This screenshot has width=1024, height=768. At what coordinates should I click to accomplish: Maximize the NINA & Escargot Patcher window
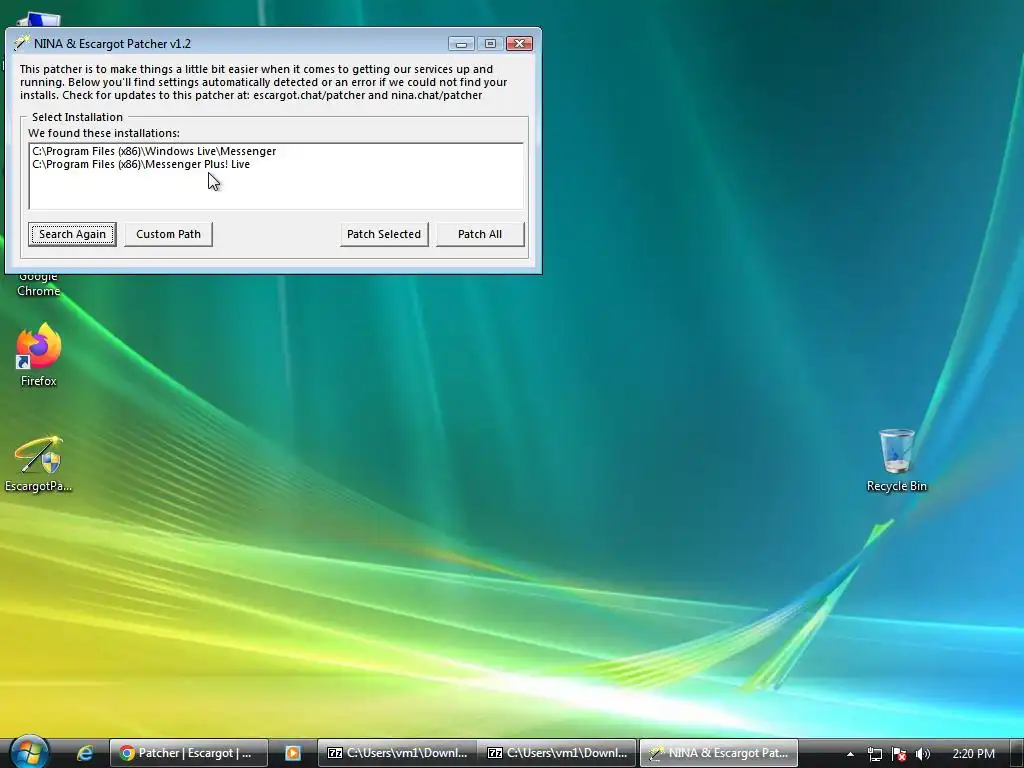point(490,44)
